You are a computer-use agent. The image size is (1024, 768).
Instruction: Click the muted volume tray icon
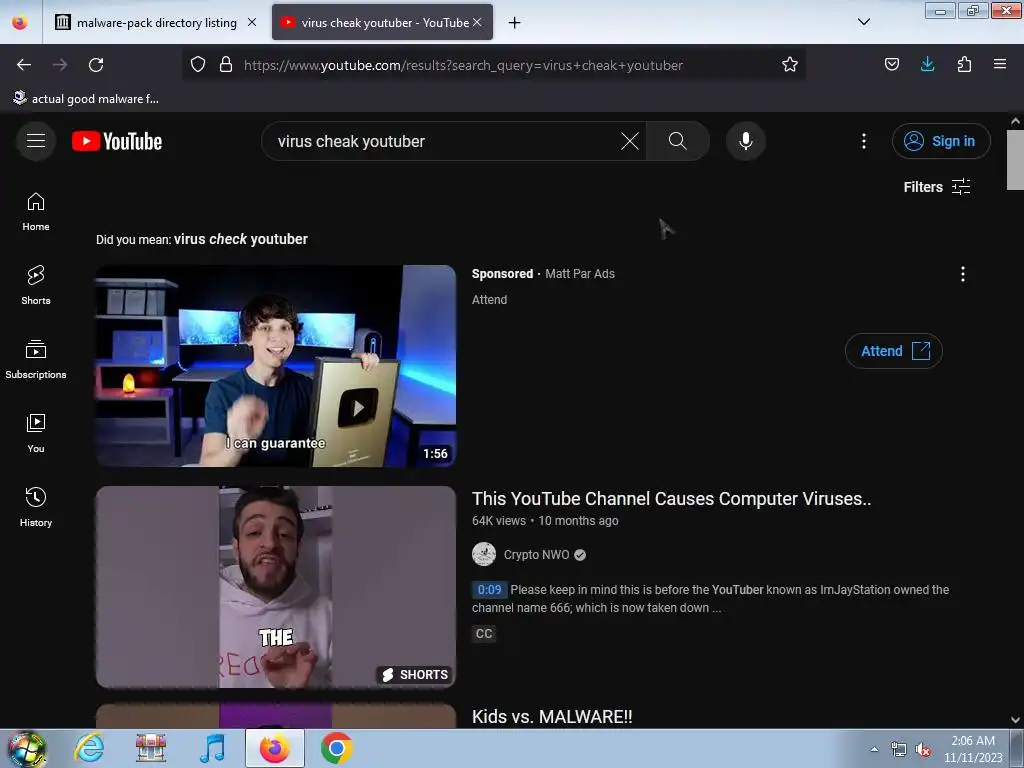(923, 750)
